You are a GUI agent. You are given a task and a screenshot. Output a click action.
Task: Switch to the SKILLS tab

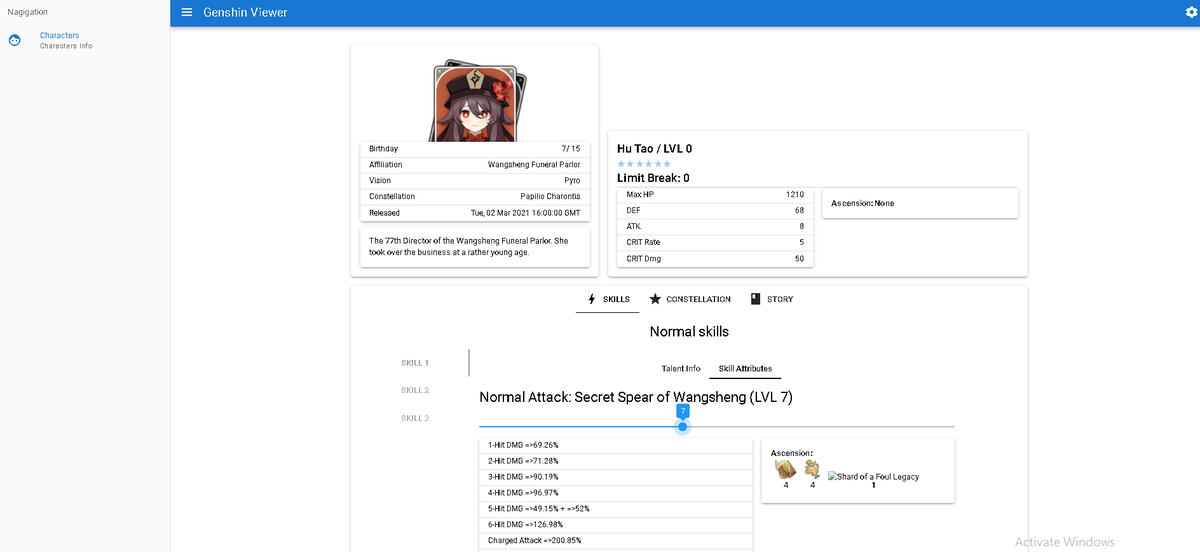point(608,299)
